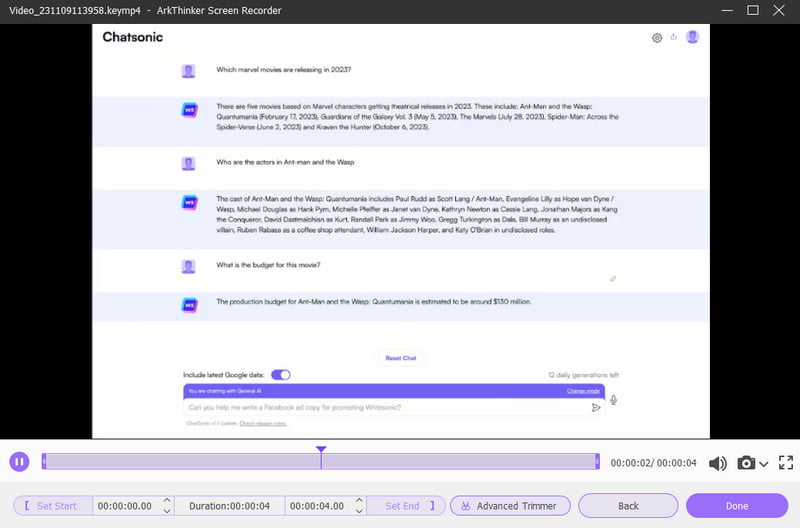The image size is (800, 528).
Task: Minimize the ArkThinker Screen Recorder window
Action: point(727,10)
